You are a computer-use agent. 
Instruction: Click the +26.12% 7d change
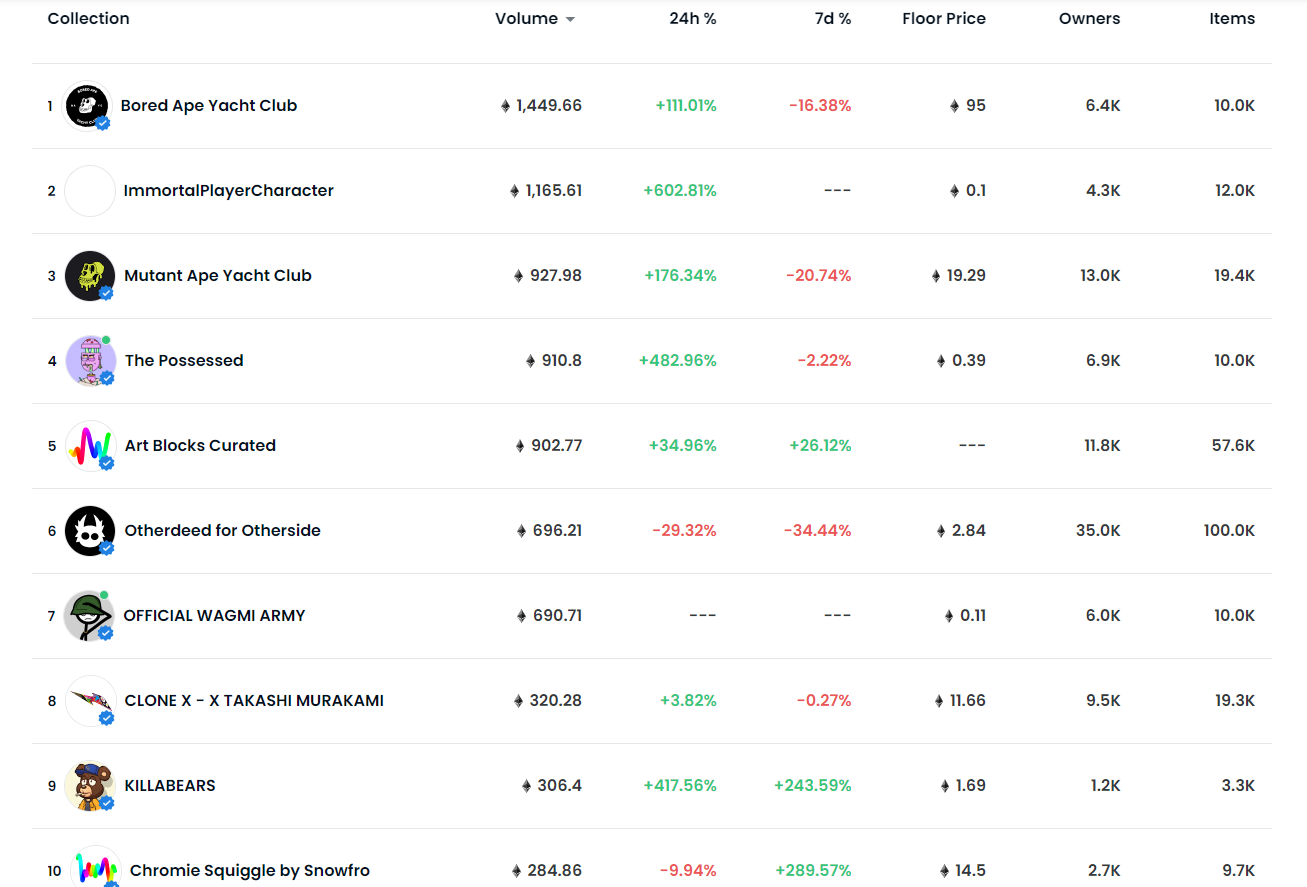pos(820,446)
